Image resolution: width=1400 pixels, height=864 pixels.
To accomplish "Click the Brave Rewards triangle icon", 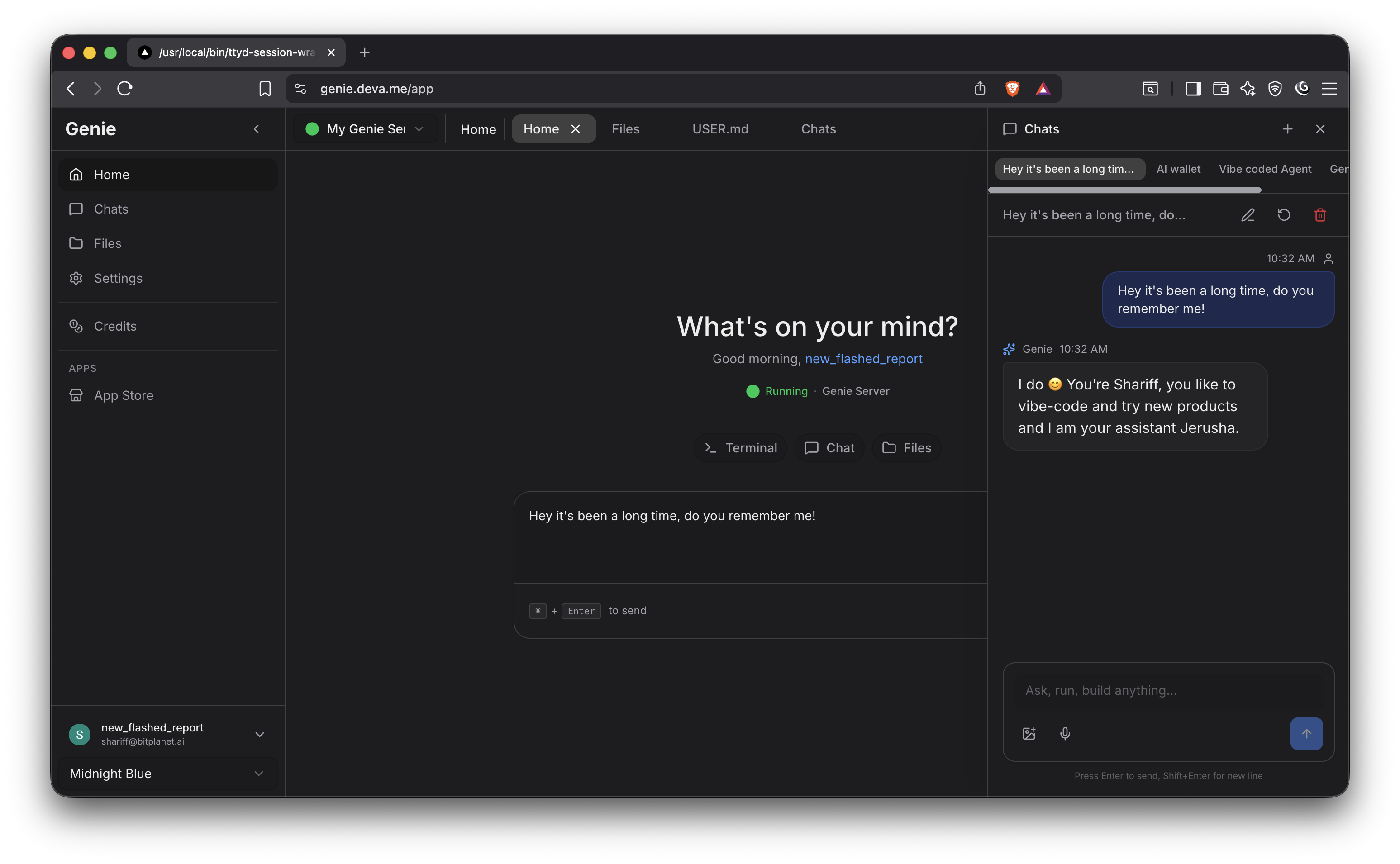I will pos(1043,89).
